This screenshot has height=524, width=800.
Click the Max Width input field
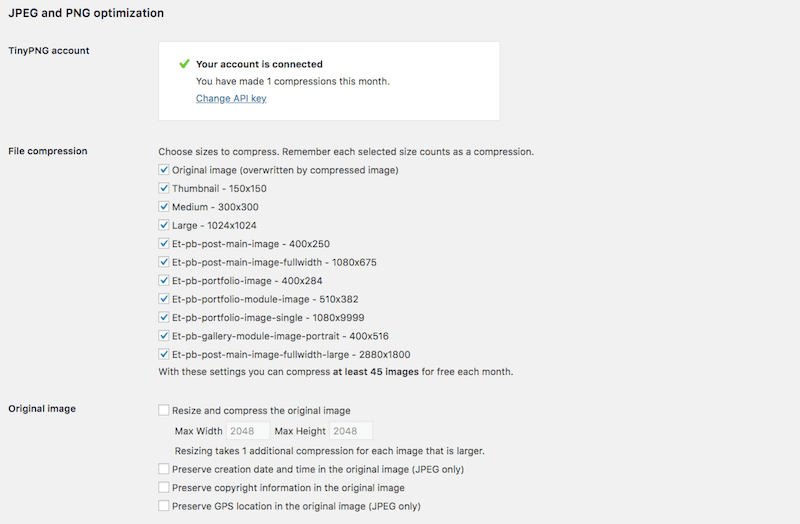[x=248, y=431]
